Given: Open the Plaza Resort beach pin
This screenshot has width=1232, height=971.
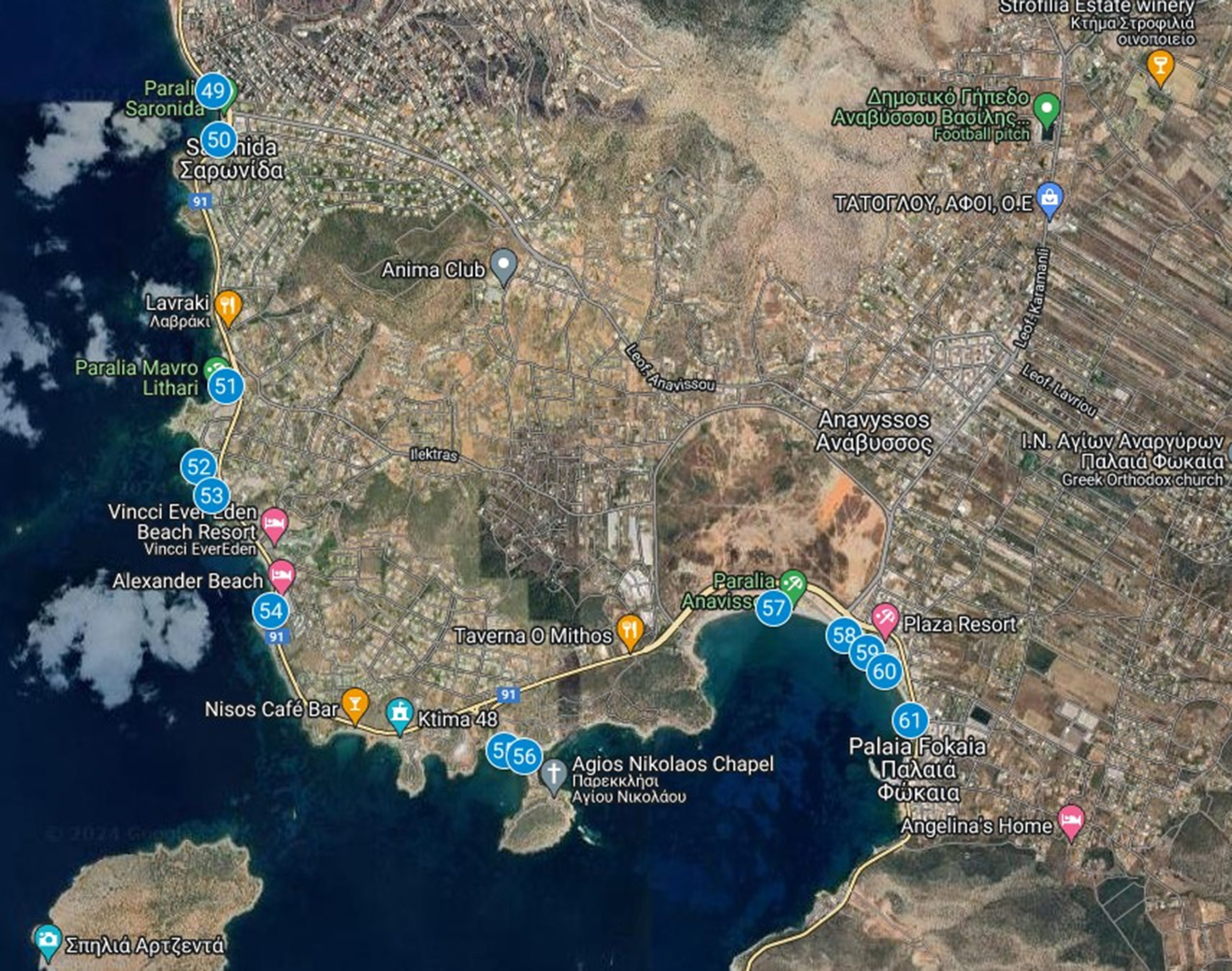Looking at the screenshot, I should [885, 620].
